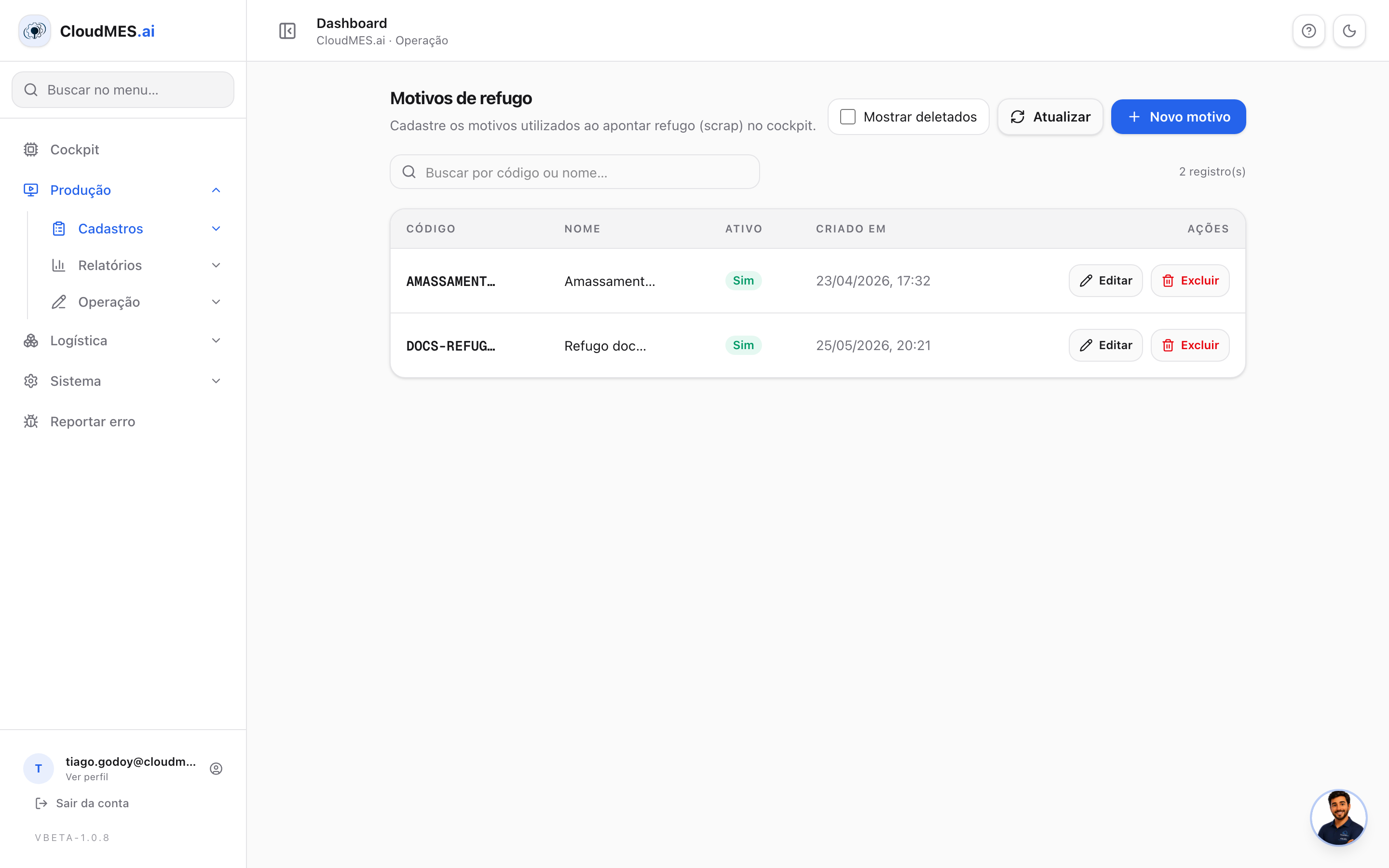Select Produção in the sidebar

[x=123, y=190]
